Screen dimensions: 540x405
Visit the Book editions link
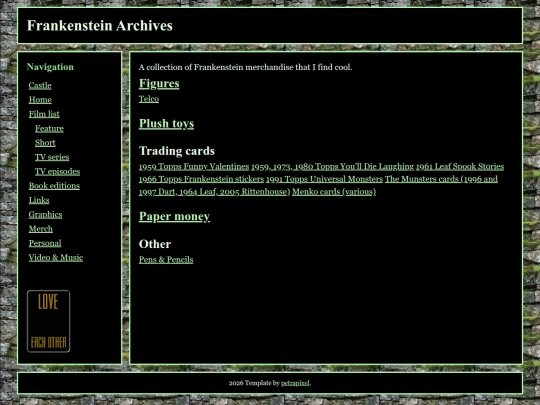pos(54,186)
